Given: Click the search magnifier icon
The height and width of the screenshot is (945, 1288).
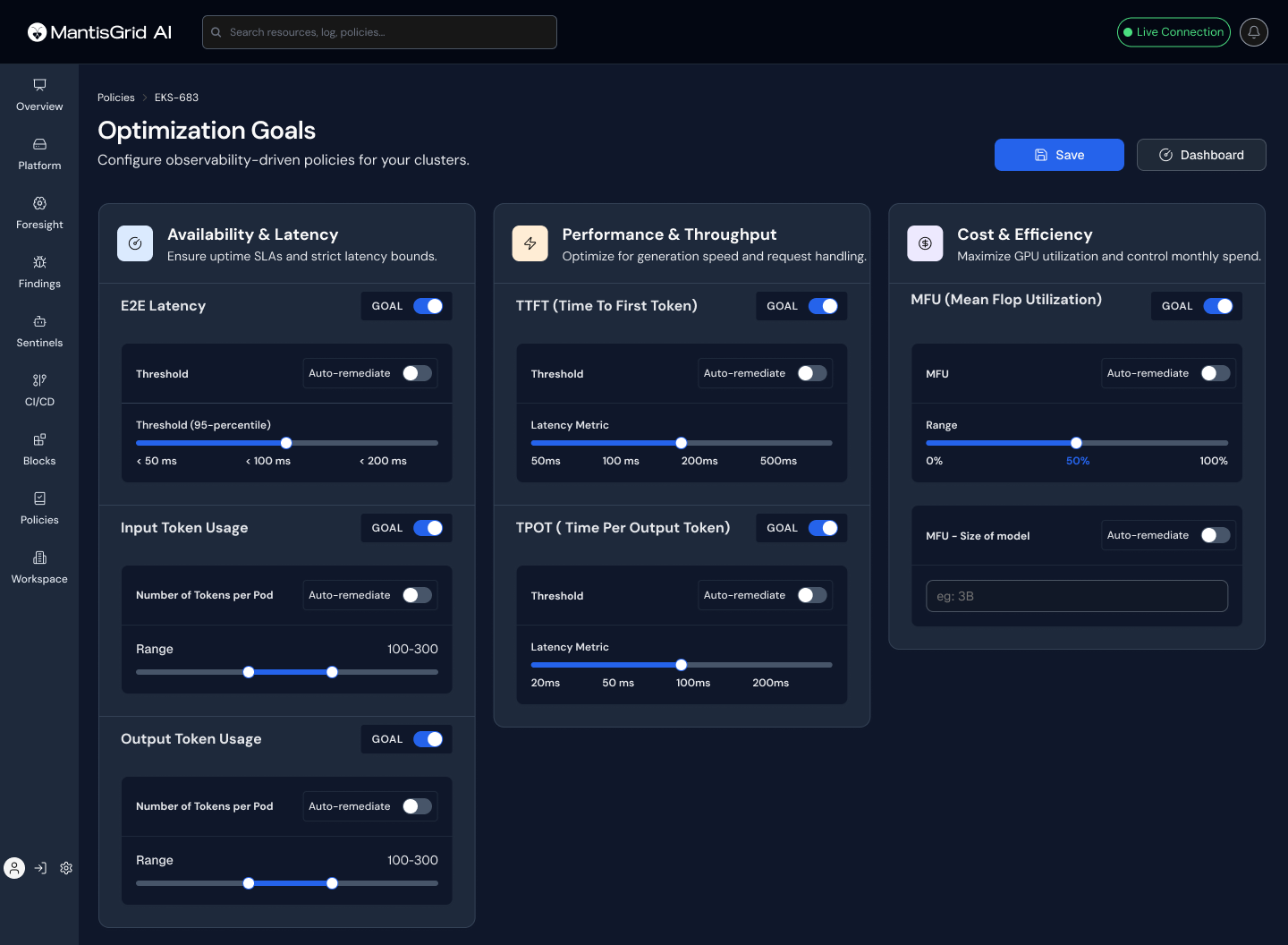Looking at the screenshot, I should coord(216,32).
